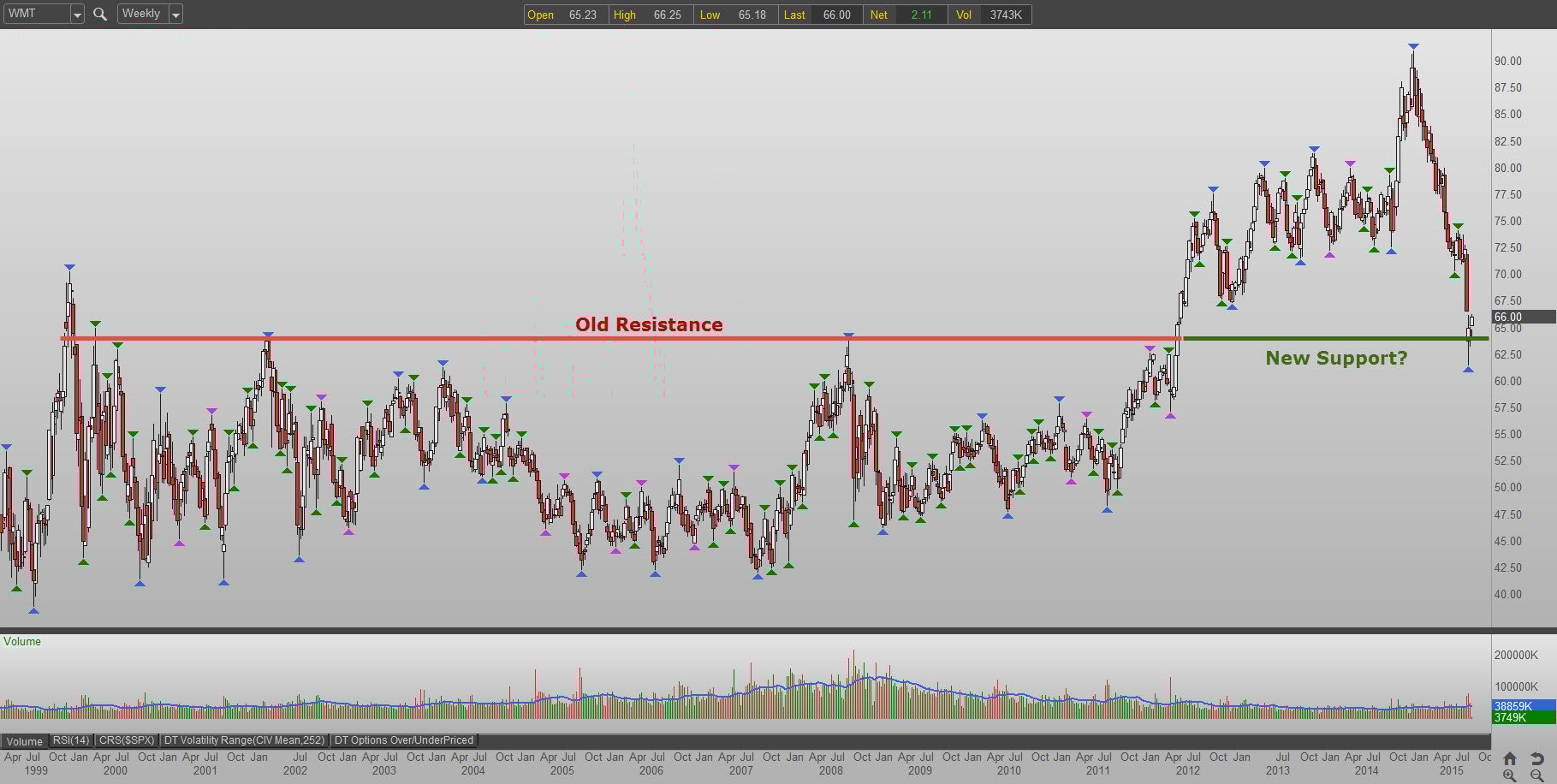
Task: Zoom in using the plus magnifier
Action: 1510,775
